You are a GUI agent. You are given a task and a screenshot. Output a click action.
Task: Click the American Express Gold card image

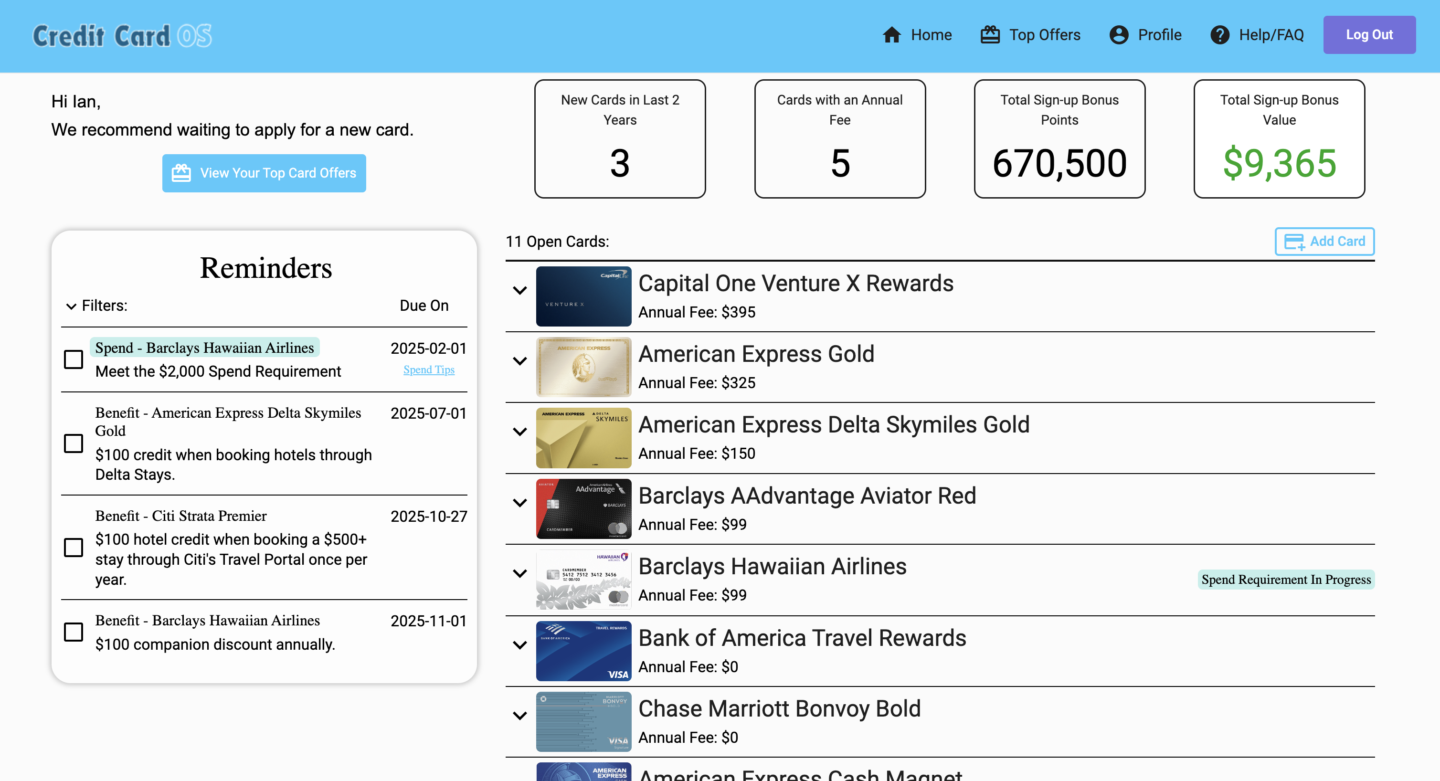pyautogui.click(x=584, y=367)
